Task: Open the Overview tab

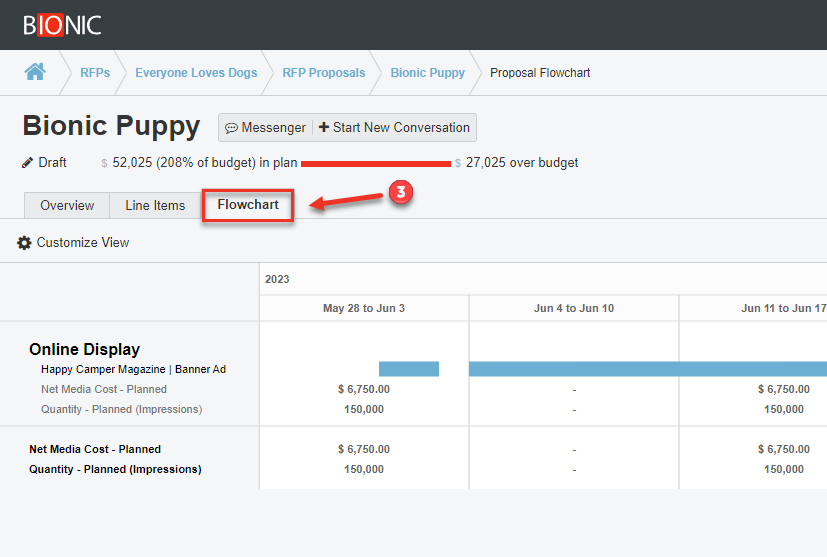Action: [x=67, y=205]
